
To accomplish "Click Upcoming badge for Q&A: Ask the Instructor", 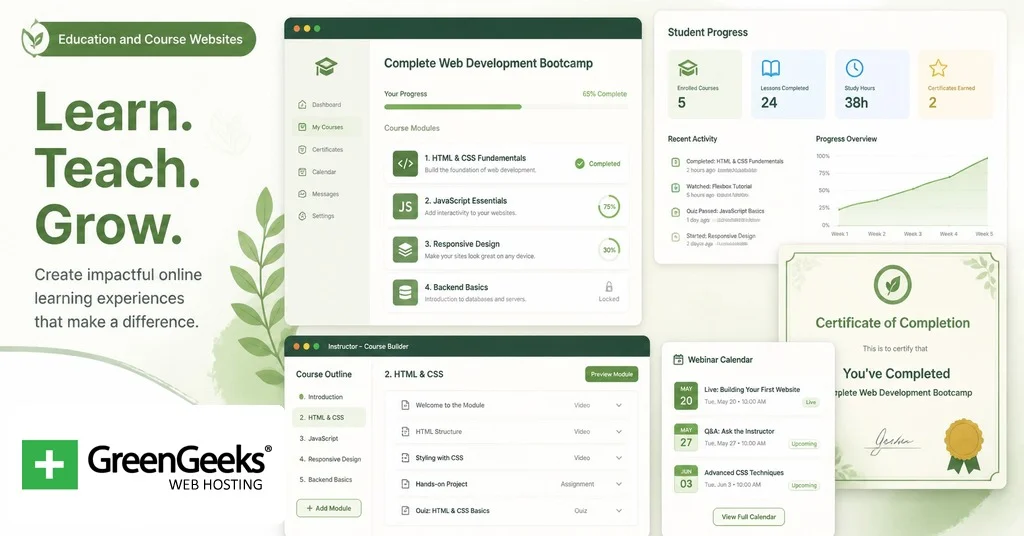I will coord(804,444).
